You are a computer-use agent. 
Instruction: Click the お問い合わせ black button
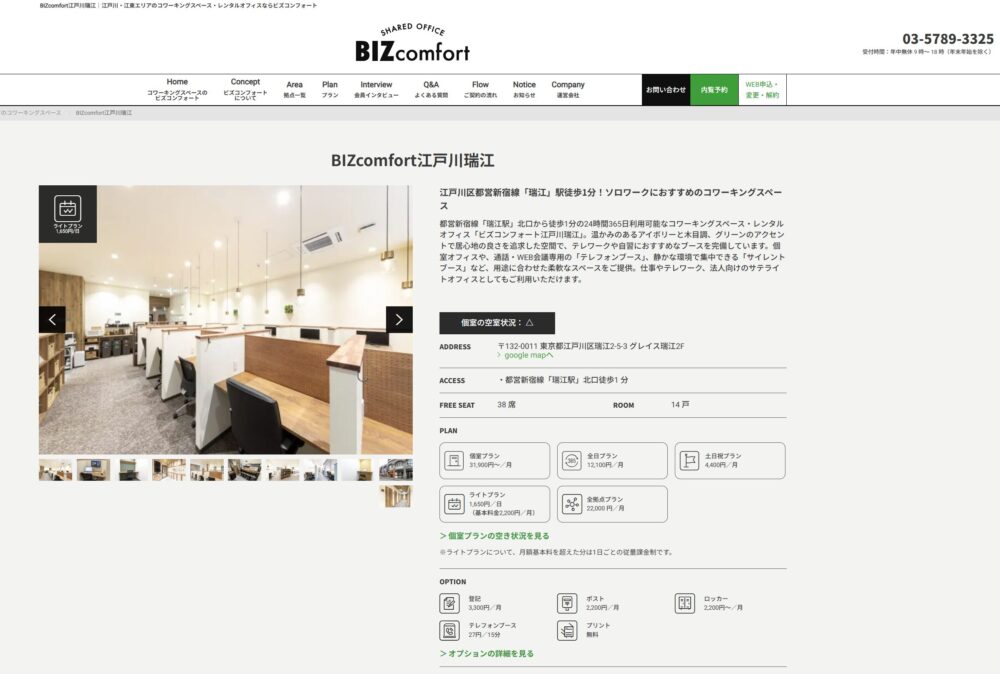666,90
